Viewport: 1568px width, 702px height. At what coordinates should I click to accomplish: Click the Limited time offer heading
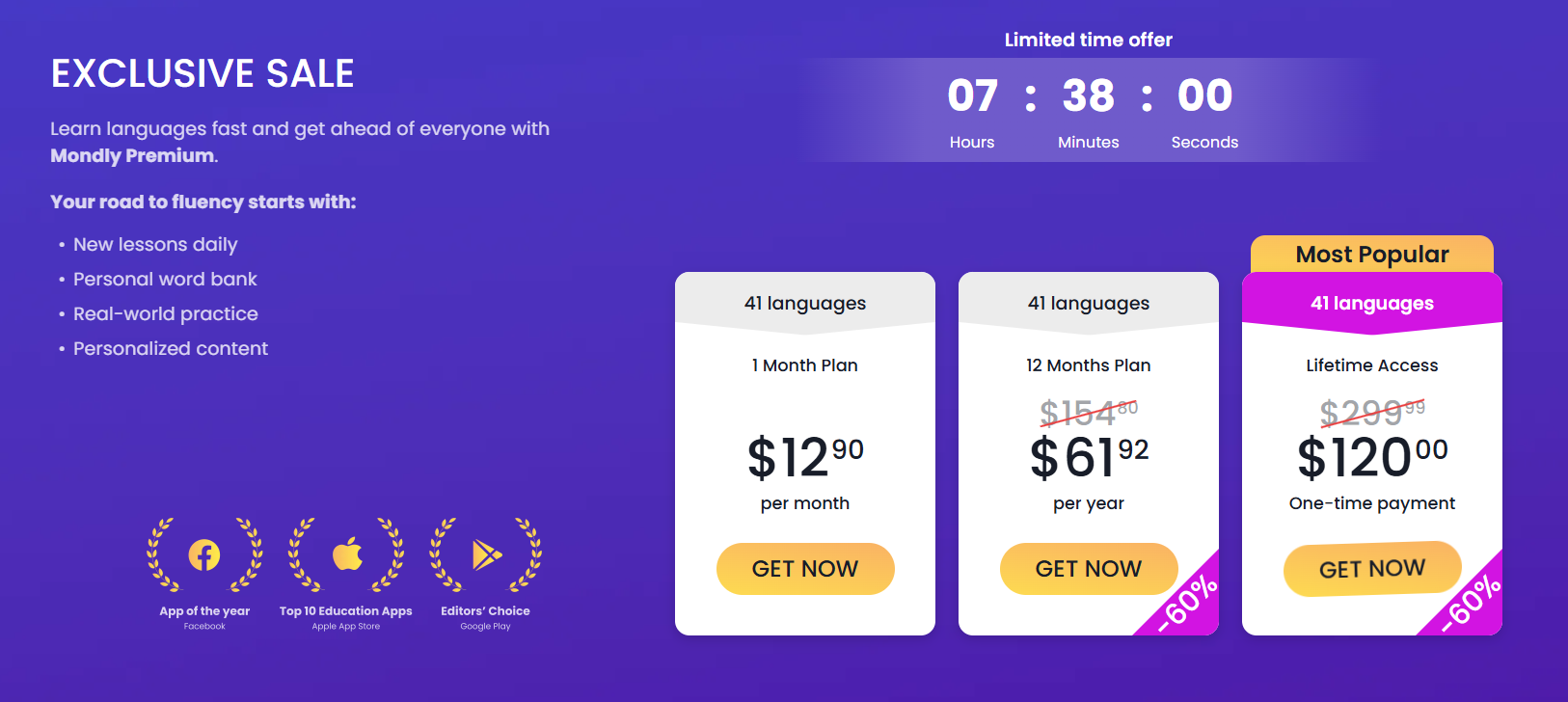point(1089,40)
